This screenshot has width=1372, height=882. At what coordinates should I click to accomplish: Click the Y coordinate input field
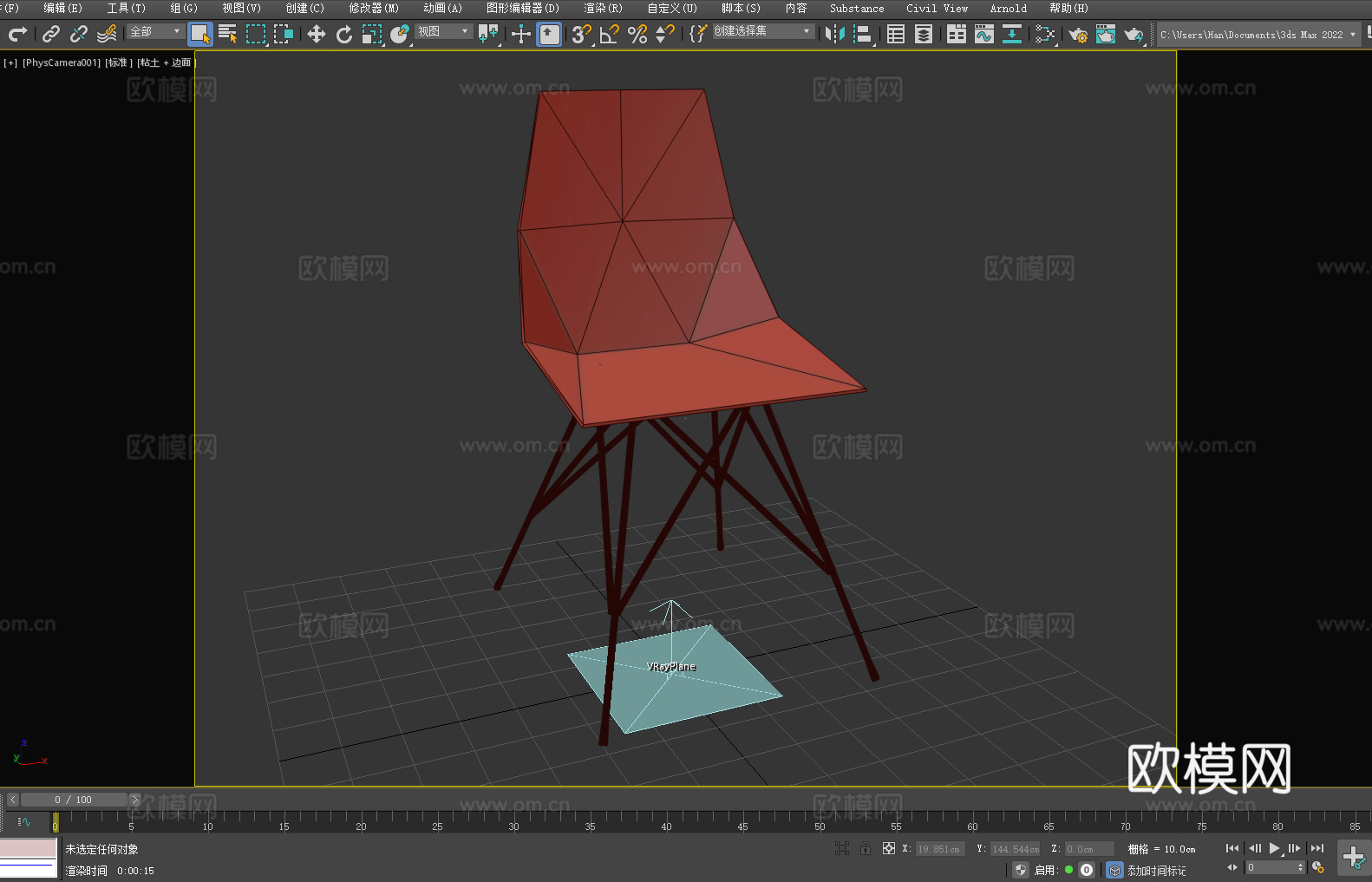click(x=1015, y=849)
